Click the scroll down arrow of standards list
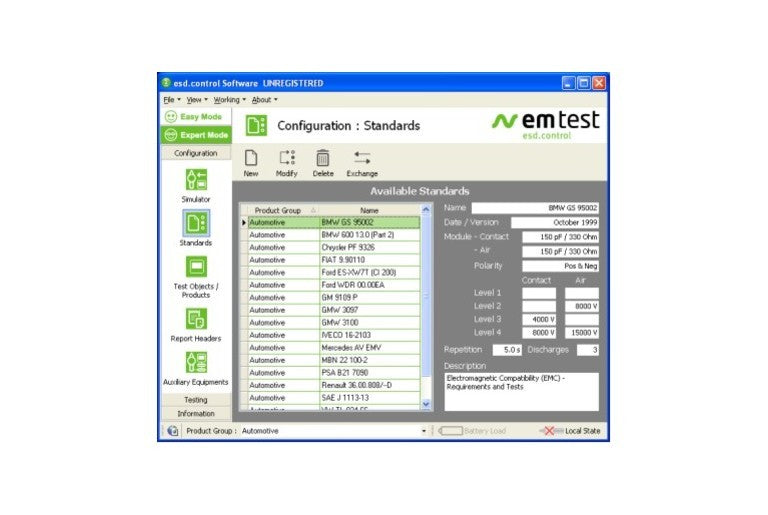The width and height of the screenshot is (768, 515). (x=426, y=404)
